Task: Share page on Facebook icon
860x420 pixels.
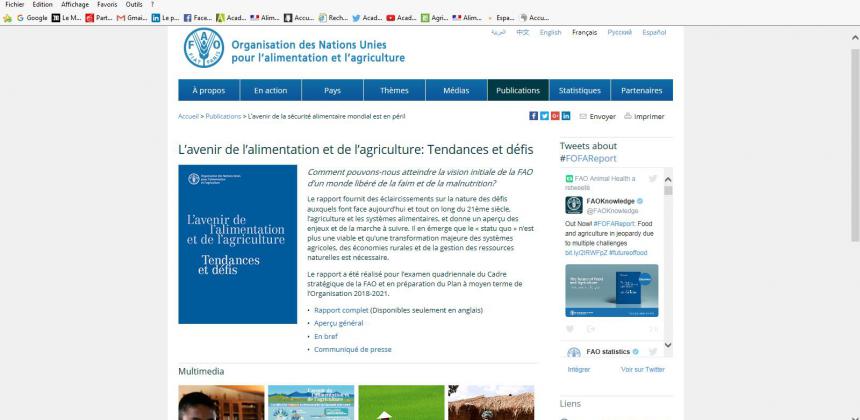Action: pyautogui.click(x=533, y=116)
